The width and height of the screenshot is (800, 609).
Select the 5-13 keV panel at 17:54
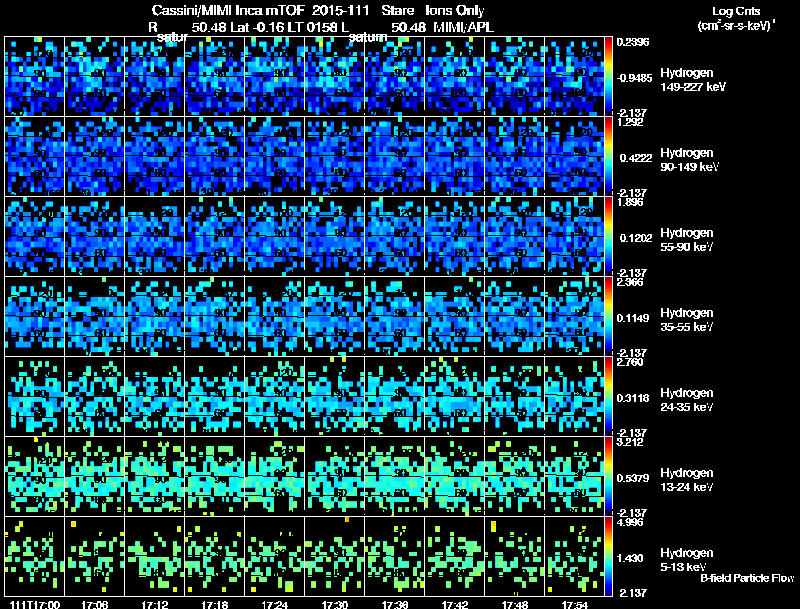click(x=574, y=556)
